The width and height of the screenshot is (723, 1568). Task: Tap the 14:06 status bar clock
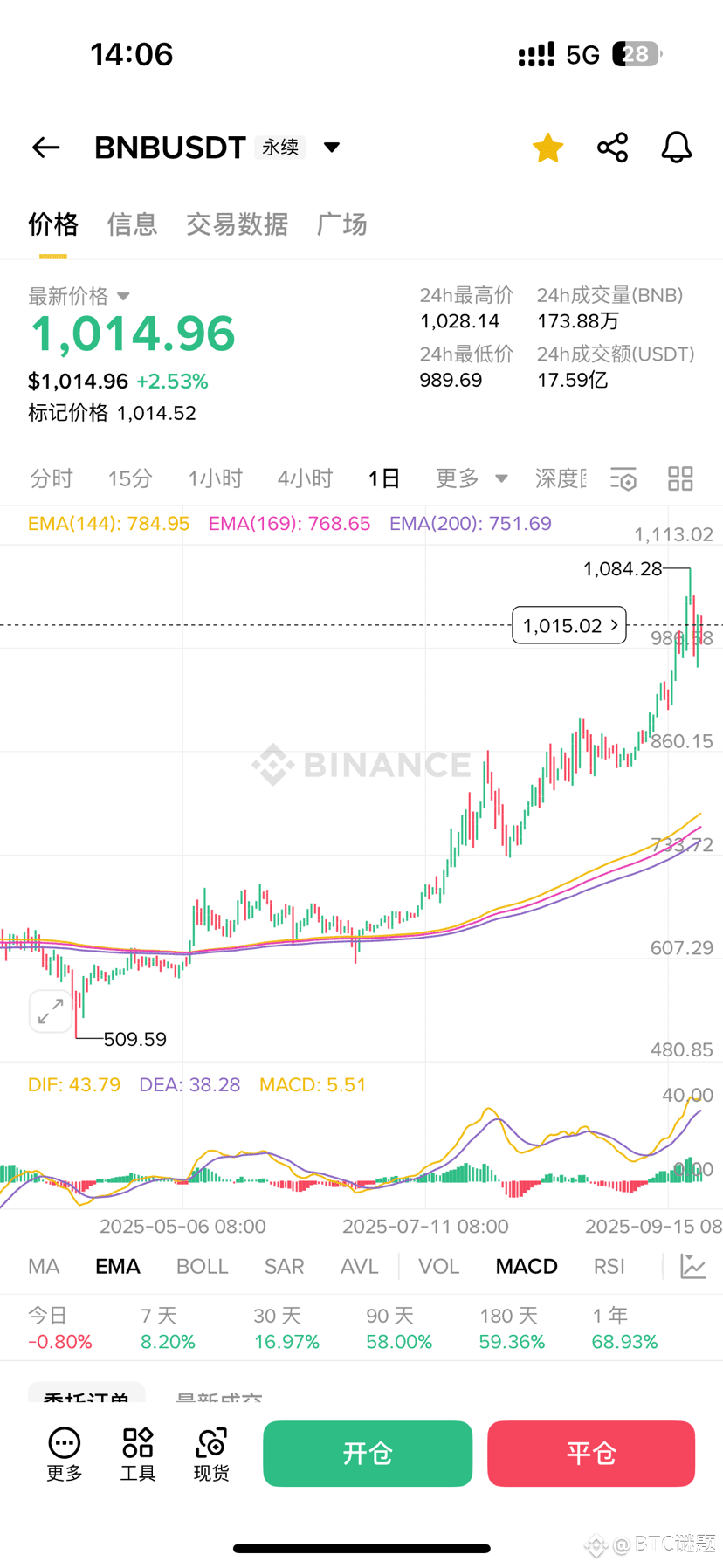(132, 54)
